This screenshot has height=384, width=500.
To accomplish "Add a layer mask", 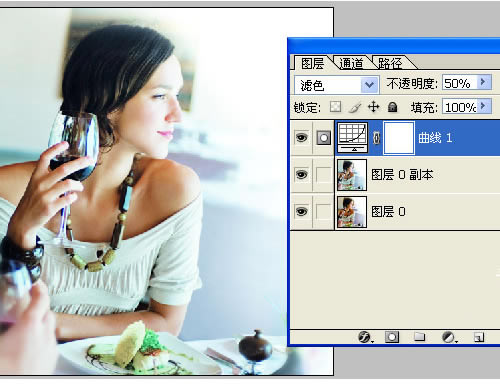I will click(392, 337).
